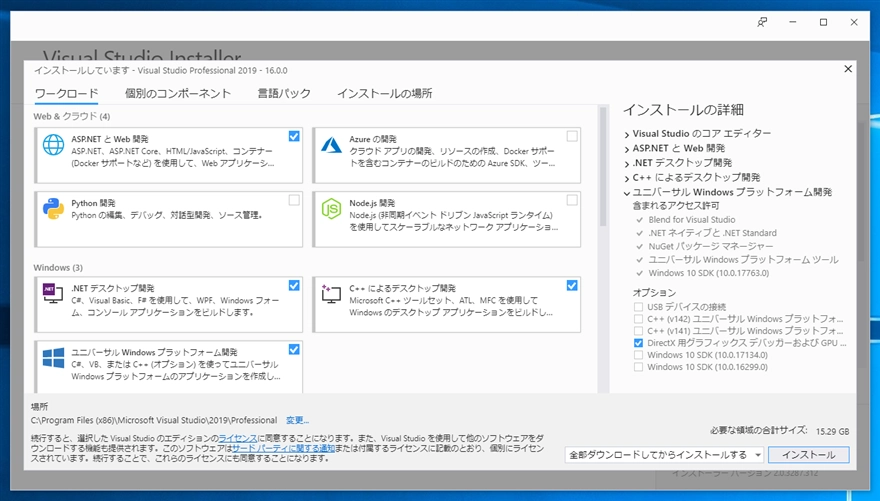Expand ASP.NET と Web 開発 details node
The width and height of the screenshot is (880, 501).
pos(627,149)
